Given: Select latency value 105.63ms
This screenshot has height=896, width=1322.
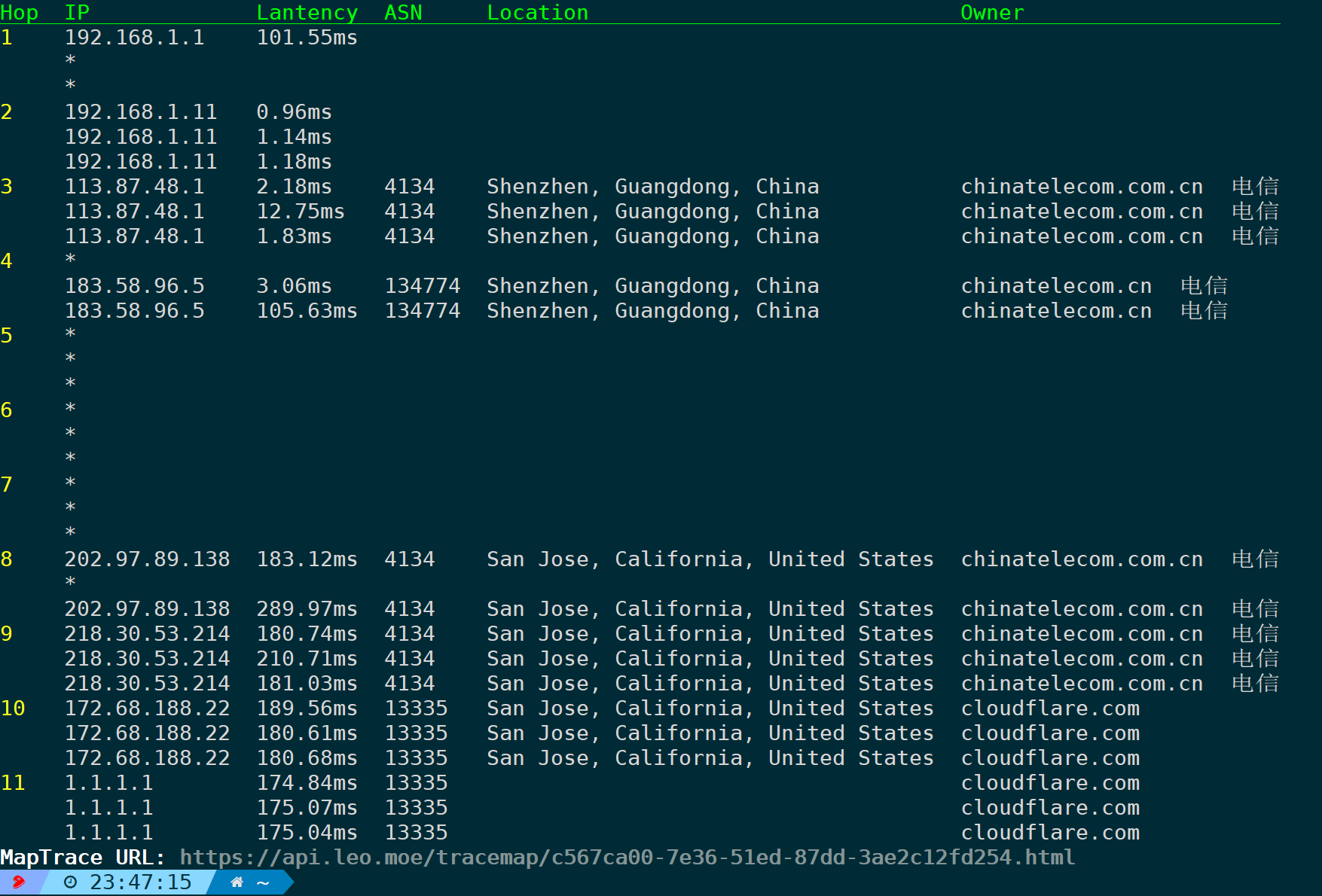Looking at the screenshot, I should pyautogui.click(x=307, y=311).
